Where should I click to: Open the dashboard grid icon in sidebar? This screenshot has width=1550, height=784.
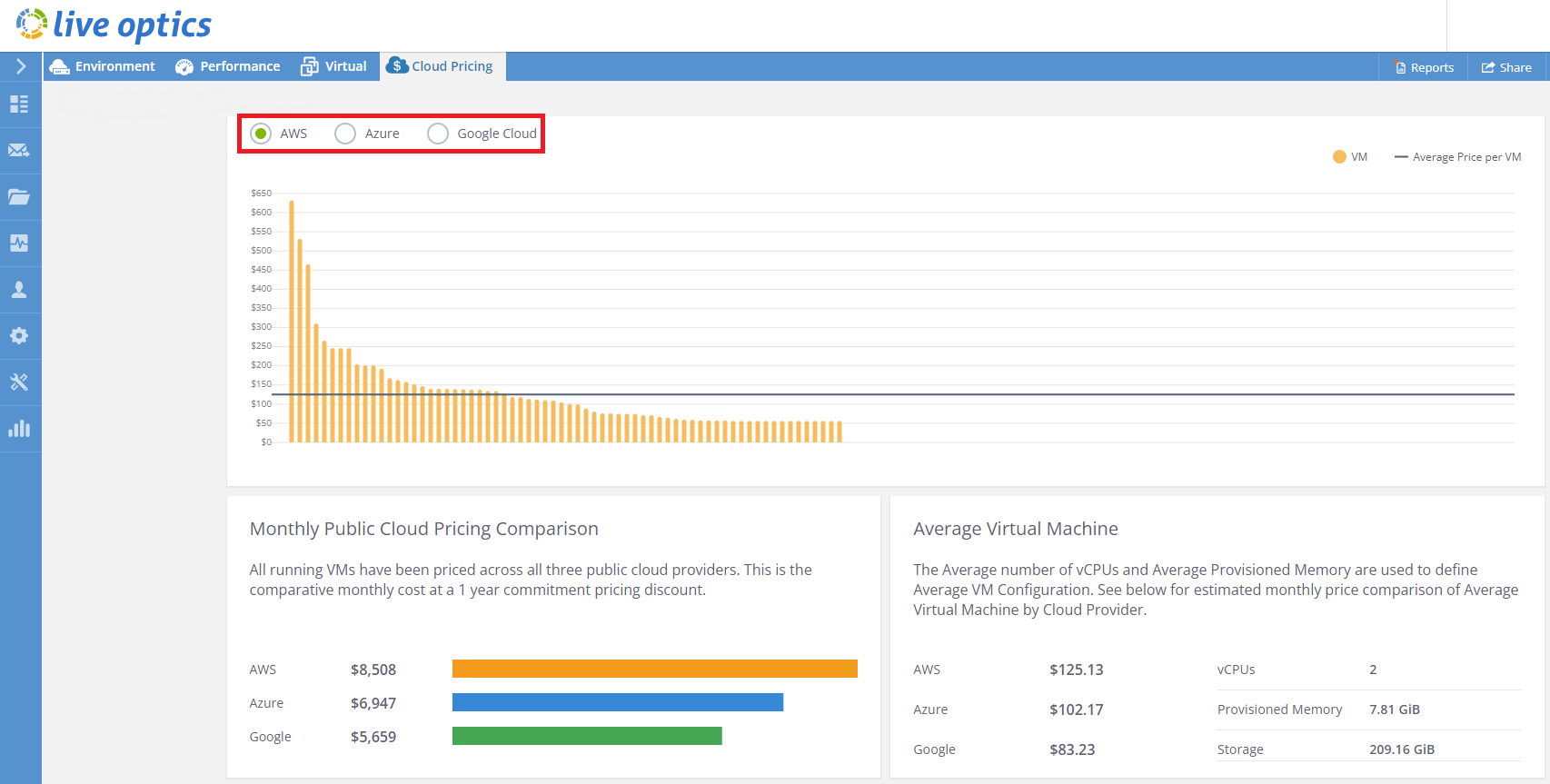(x=19, y=104)
